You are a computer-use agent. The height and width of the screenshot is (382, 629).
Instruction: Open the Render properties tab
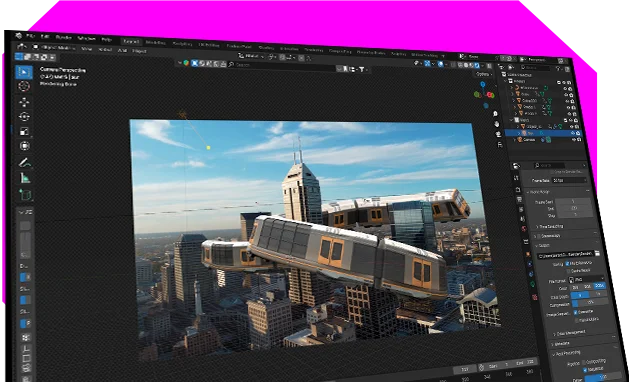[517, 189]
